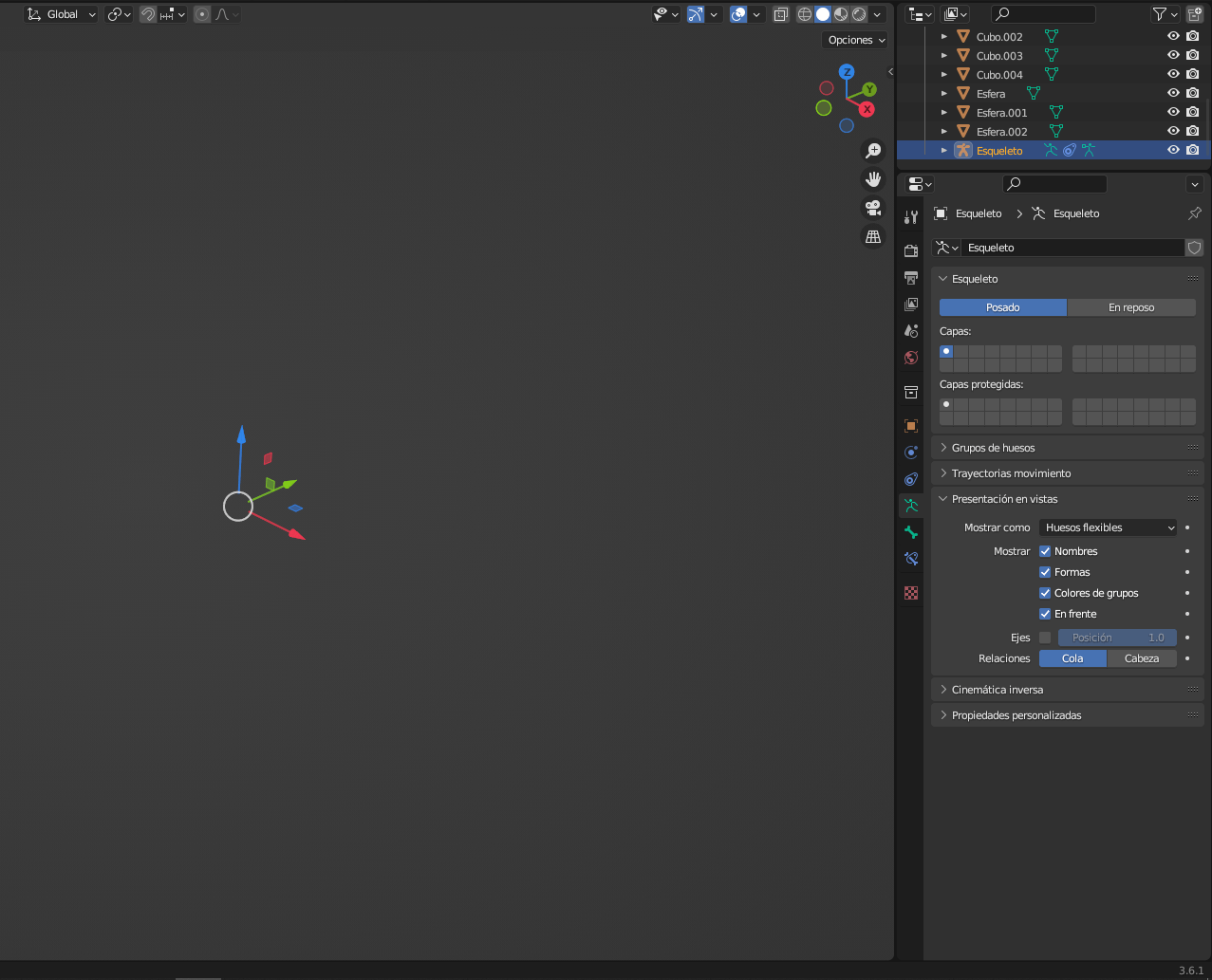Open the Opciones menu in the viewport
Screen dimensions: 1212x980
853,40
